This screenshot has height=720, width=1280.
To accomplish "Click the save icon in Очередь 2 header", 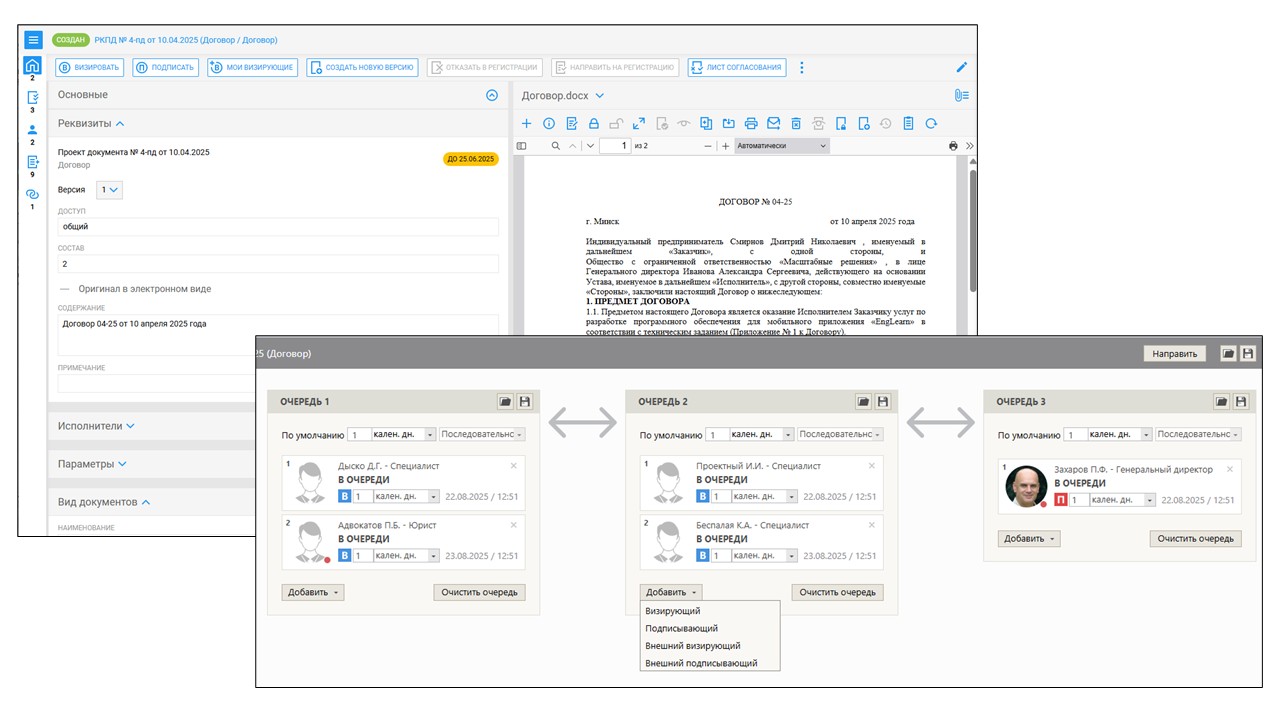I will pos(882,401).
